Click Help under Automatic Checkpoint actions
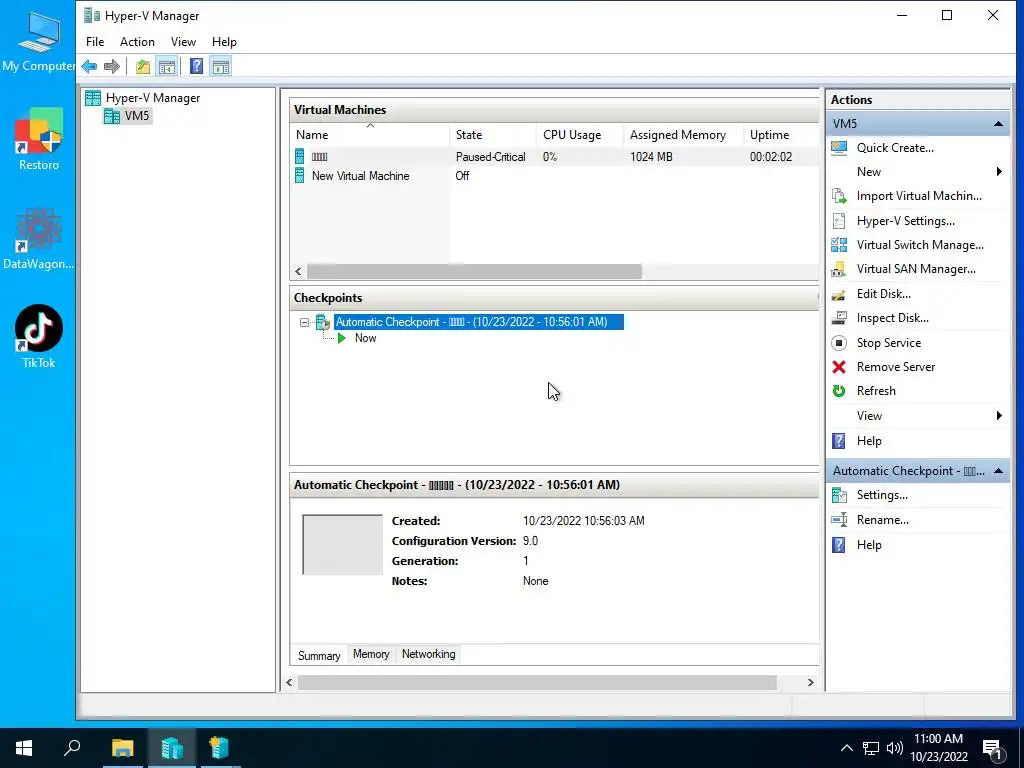 pos(869,545)
